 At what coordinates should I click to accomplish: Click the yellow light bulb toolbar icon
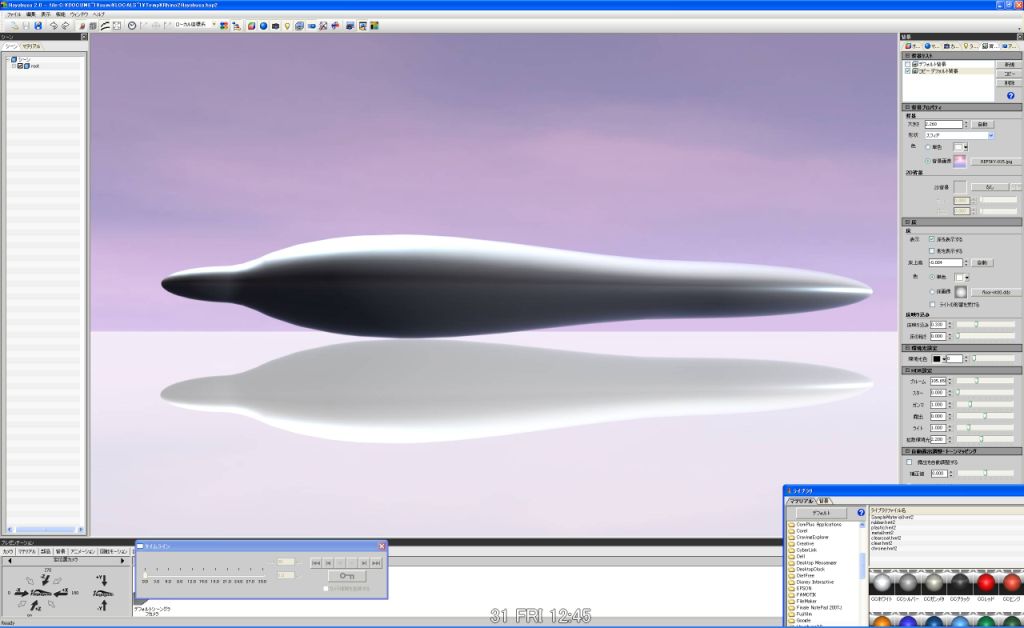(288, 25)
